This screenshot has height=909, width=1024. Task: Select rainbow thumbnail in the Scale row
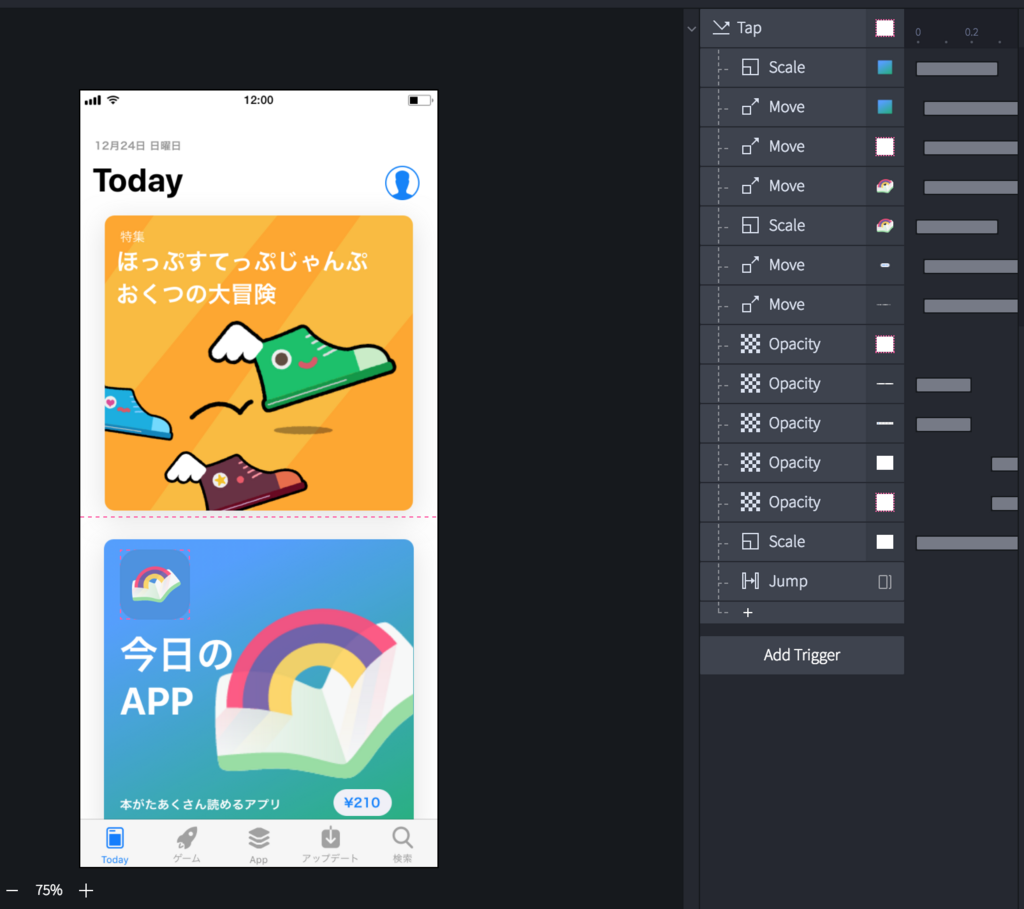click(x=885, y=225)
